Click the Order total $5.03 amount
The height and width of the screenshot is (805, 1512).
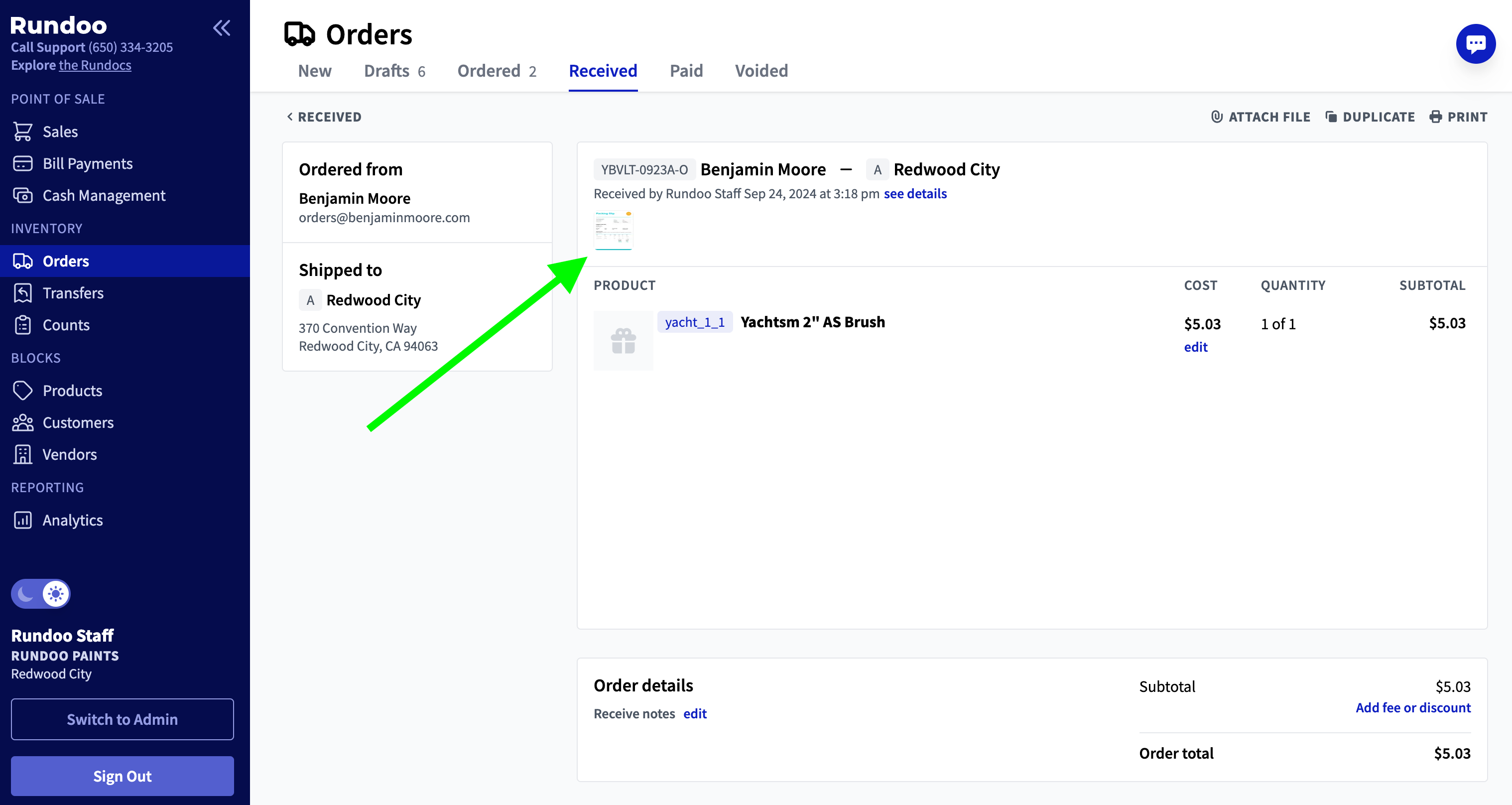coord(1452,753)
